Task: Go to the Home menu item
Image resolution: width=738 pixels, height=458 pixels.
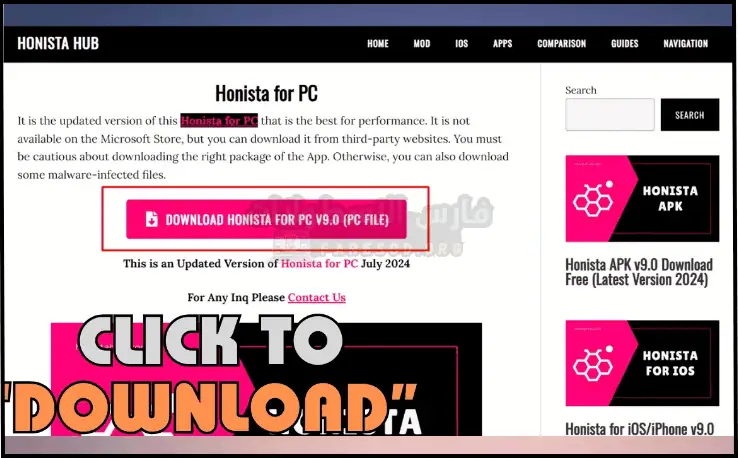Action: click(377, 44)
